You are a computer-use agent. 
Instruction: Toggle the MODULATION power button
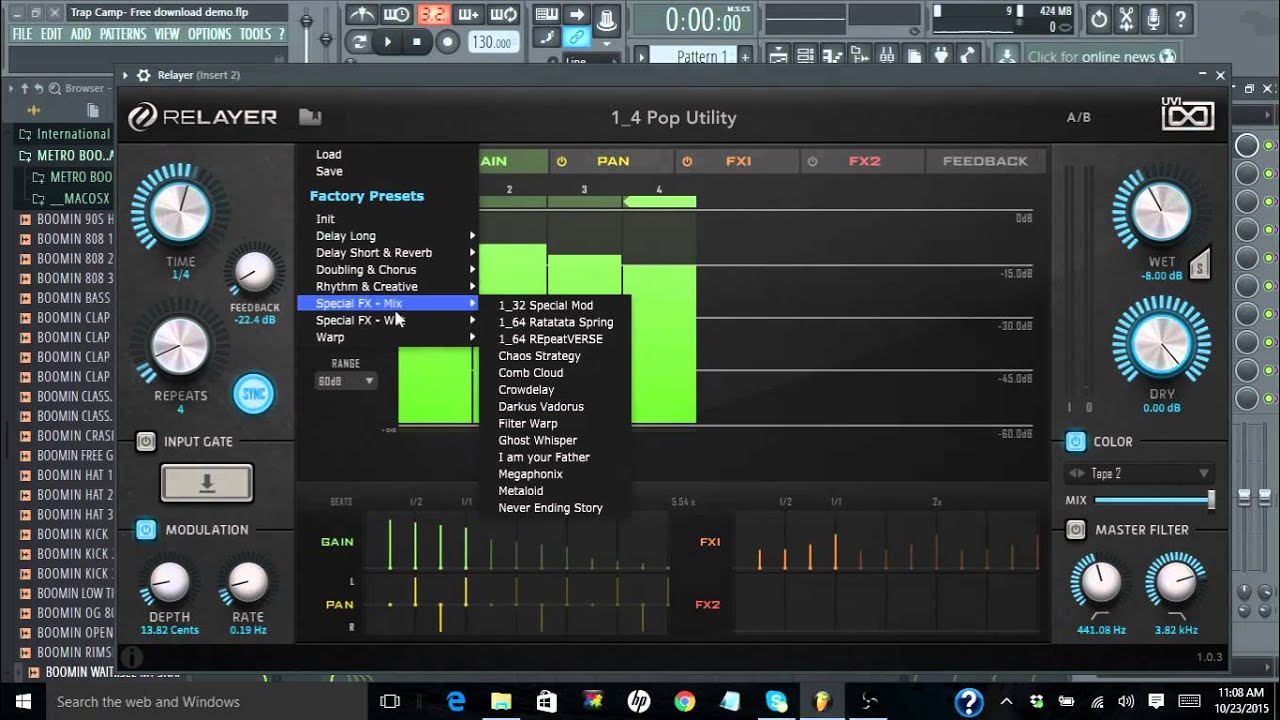point(146,530)
